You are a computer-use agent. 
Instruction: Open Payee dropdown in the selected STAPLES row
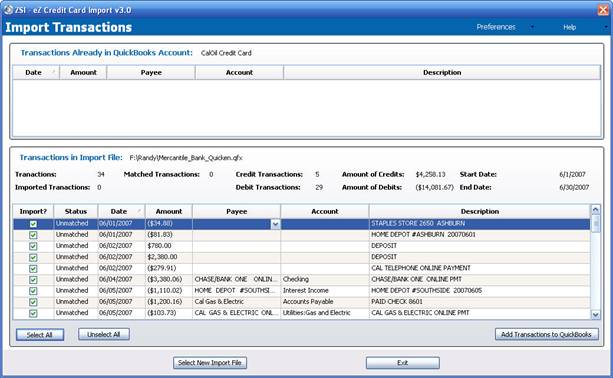(x=275, y=224)
